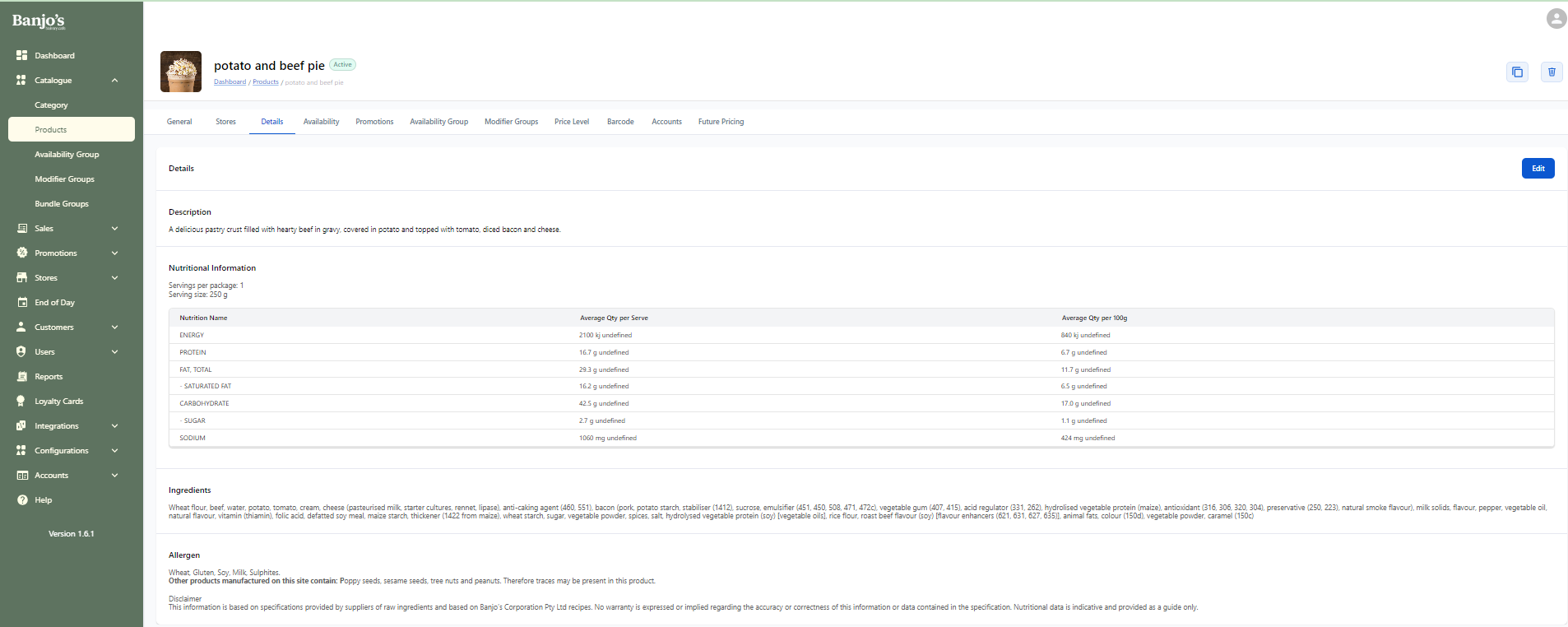This screenshot has height=627, width=1568.
Task: Switch to the Modifier Groups tab
Action: (x=511, y=122)
